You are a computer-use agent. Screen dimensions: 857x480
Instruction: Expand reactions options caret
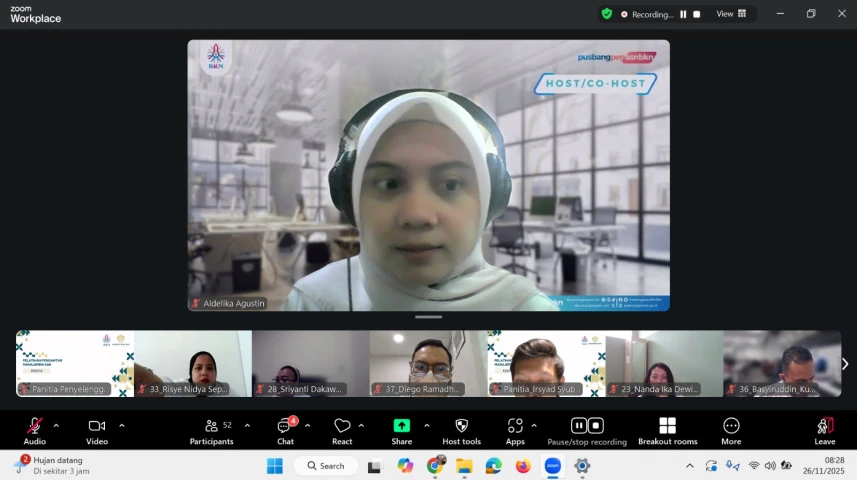[361, 426]
